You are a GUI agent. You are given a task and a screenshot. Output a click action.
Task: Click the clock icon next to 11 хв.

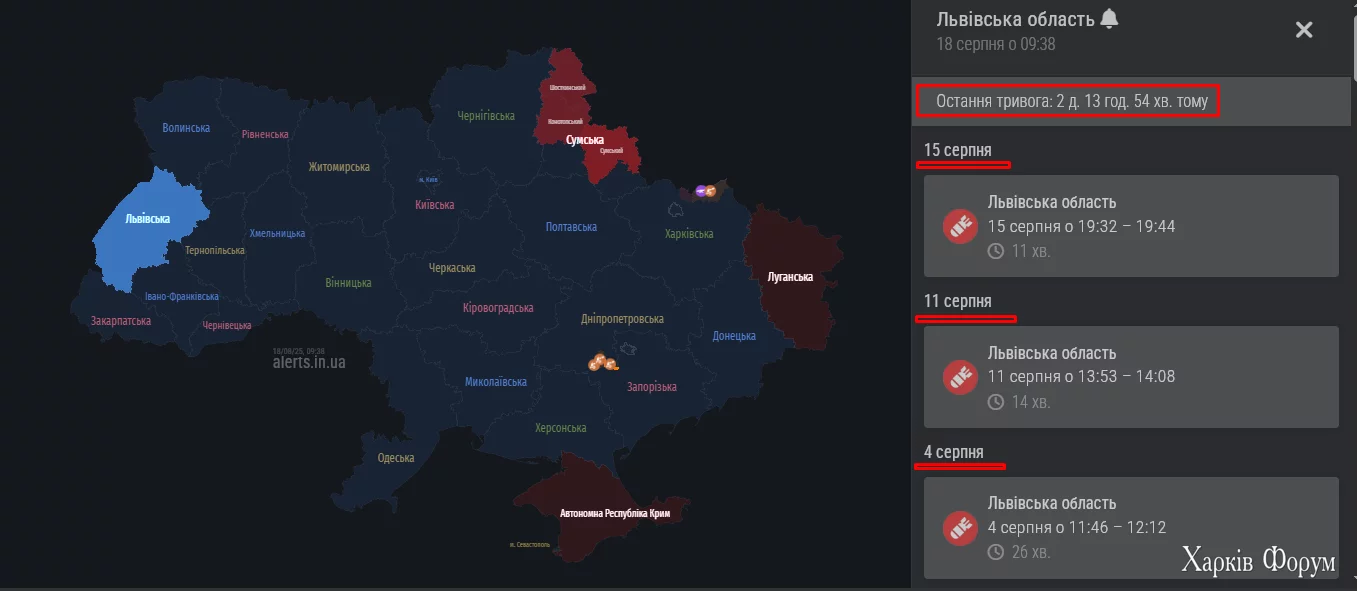[996, 251]
